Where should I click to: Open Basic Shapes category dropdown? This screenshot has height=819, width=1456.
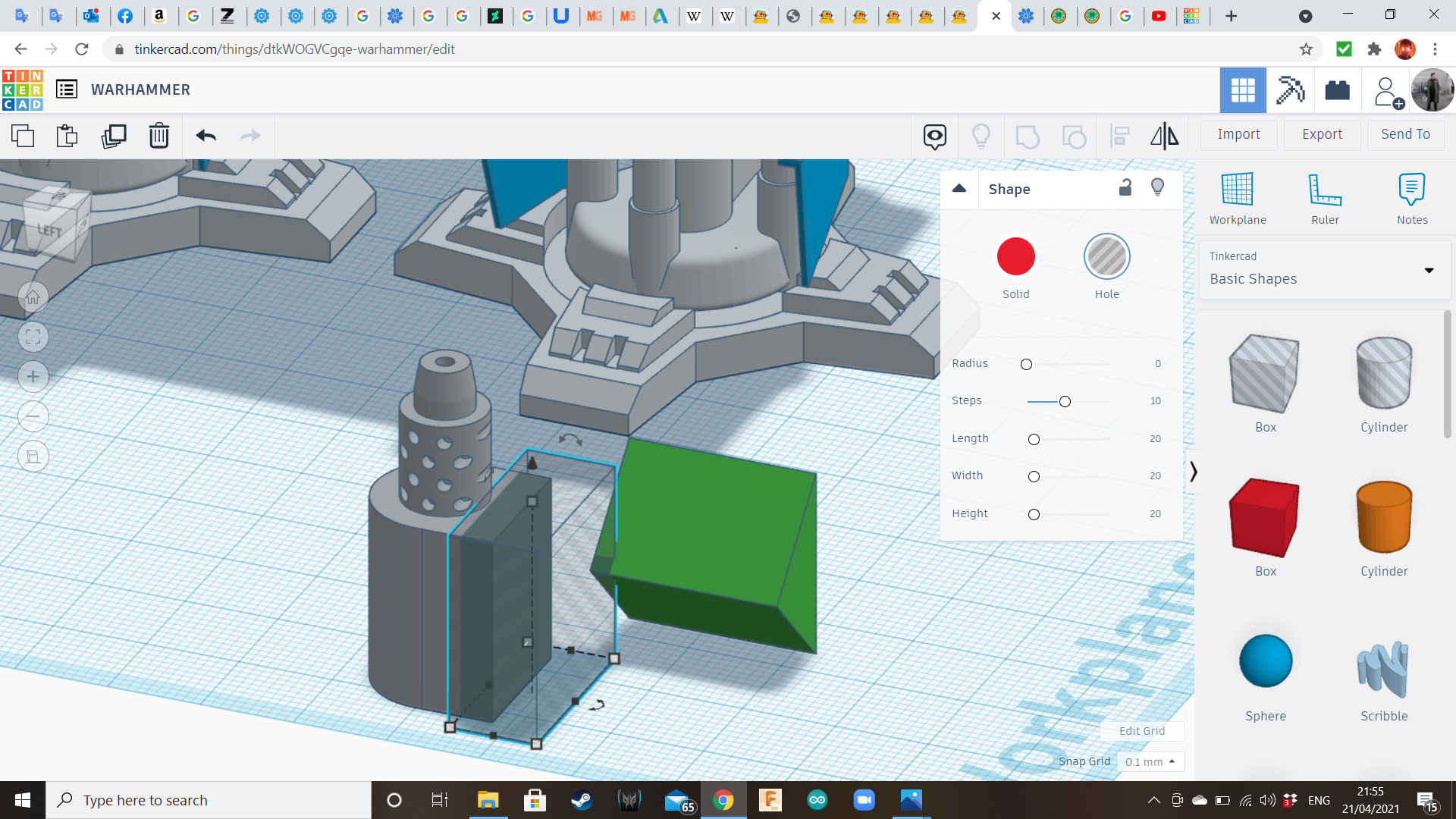[1429, 271]
